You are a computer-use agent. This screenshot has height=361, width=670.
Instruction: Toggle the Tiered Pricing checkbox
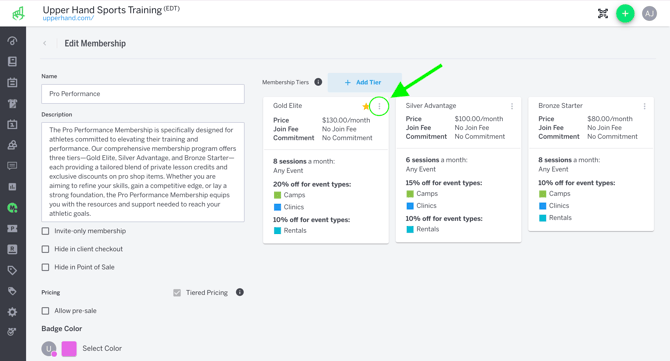[x=177, y=293]
